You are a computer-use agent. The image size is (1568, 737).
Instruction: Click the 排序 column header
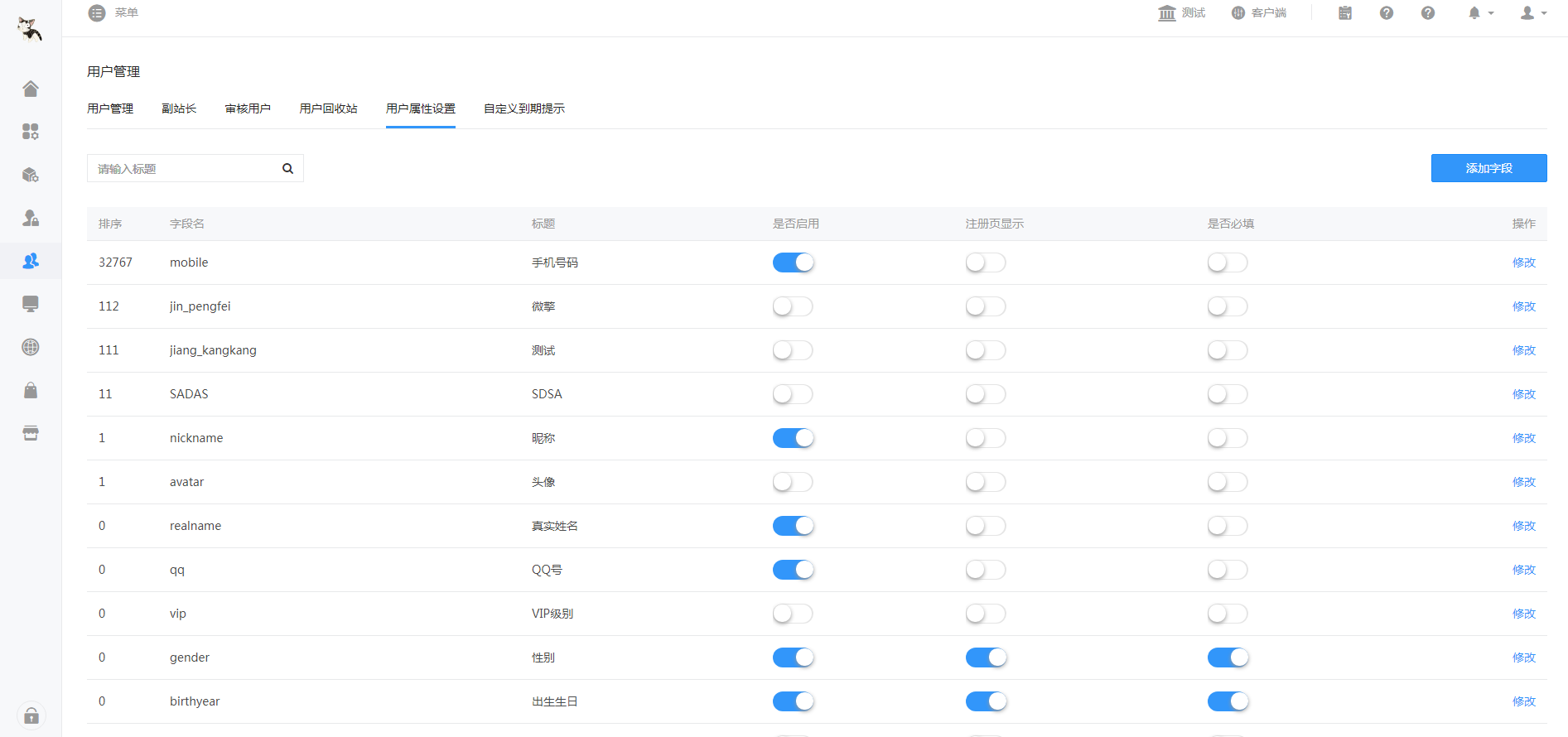click(x=110, y=224)
